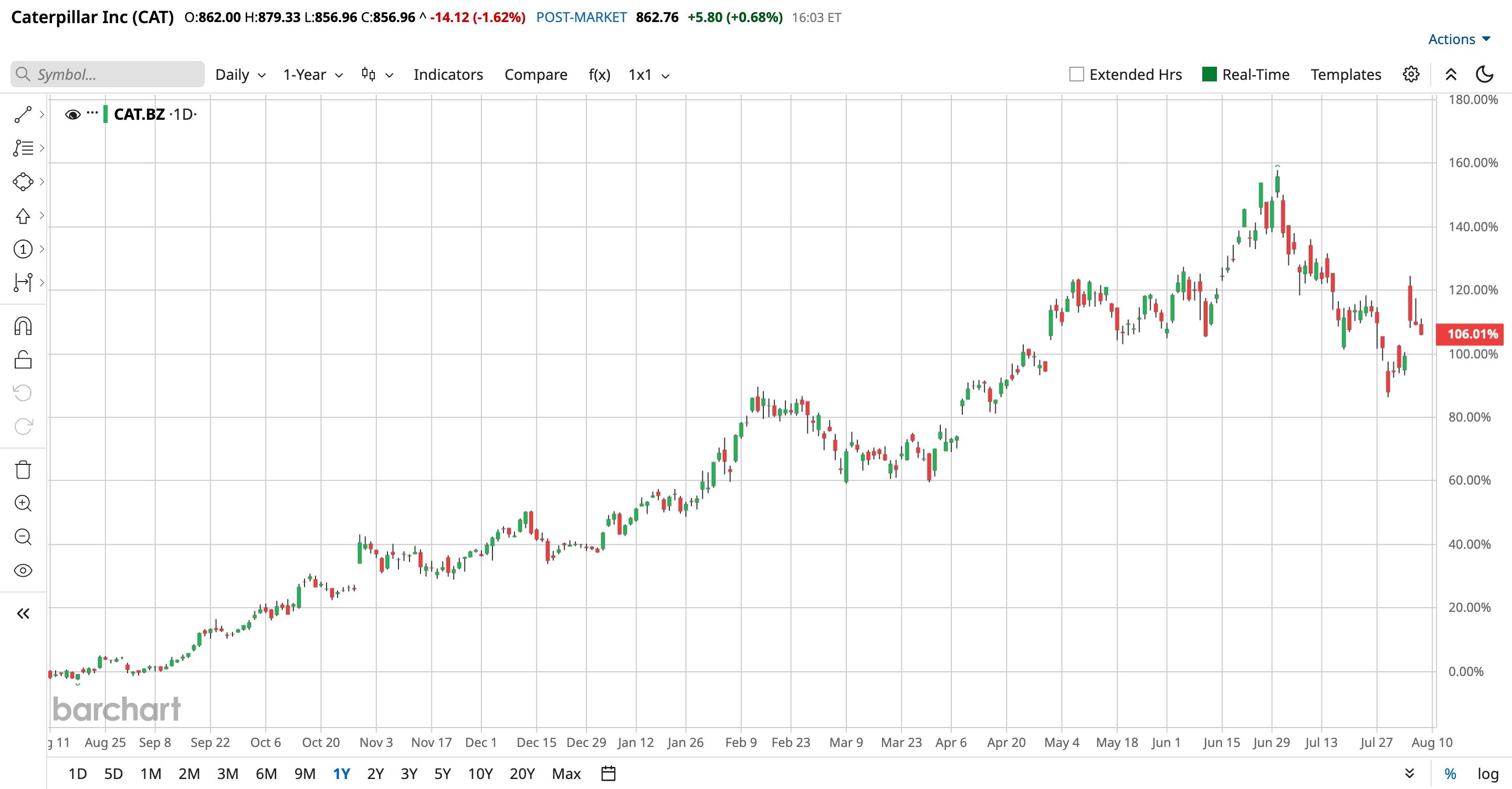
Task: Open chart settings gear icon
Action: coord(1411,75)
